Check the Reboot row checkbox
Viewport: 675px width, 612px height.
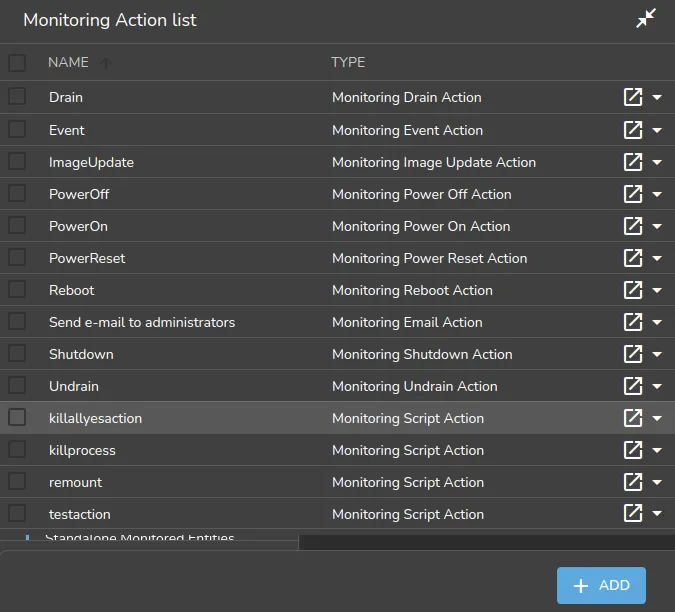(17, 289)
